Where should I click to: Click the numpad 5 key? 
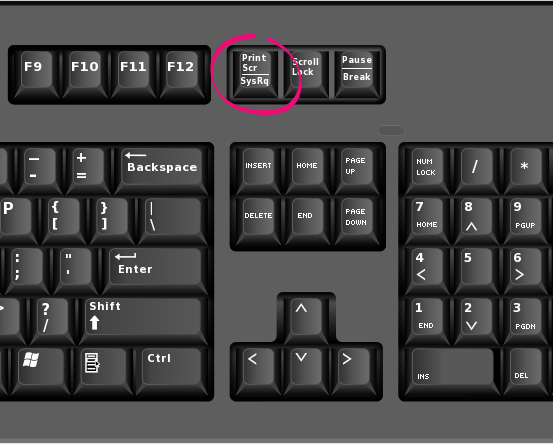click(476, 271)
